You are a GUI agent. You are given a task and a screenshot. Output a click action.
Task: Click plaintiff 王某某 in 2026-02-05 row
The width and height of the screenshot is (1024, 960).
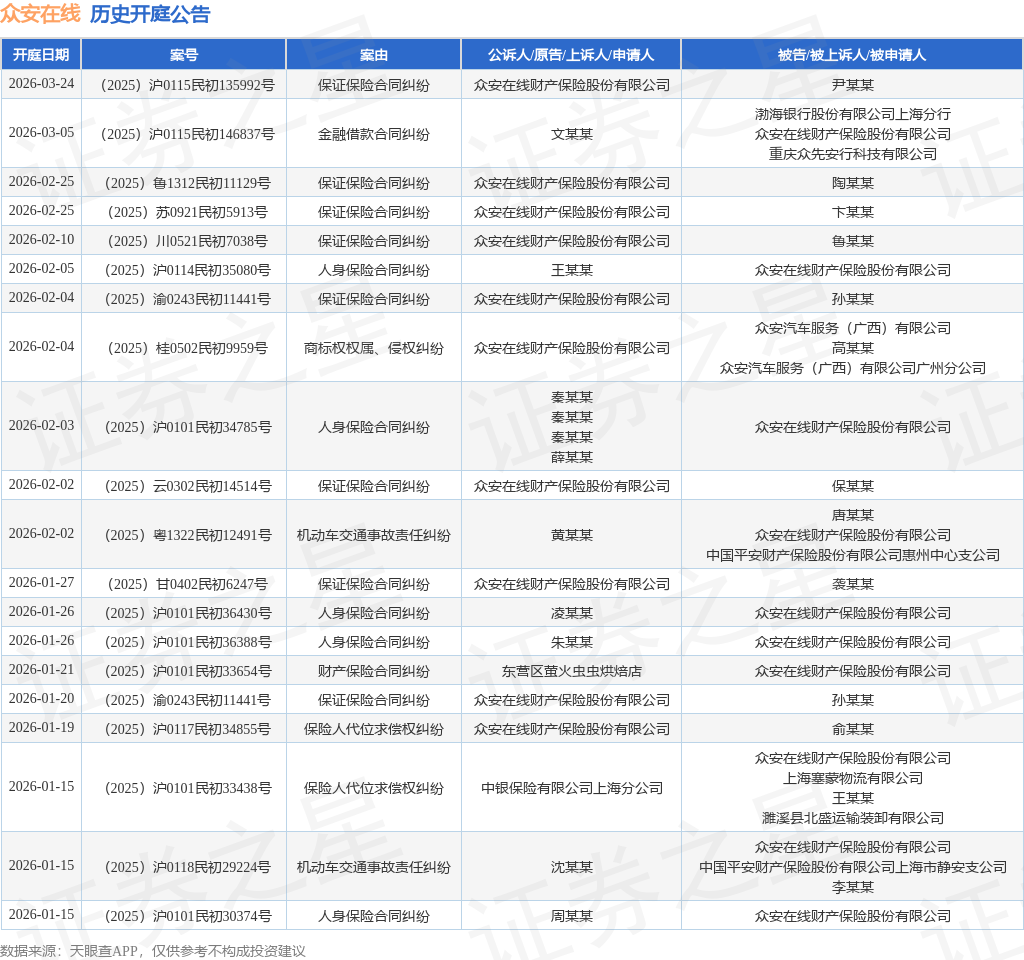pyautogui.click(x=571, y=270)
